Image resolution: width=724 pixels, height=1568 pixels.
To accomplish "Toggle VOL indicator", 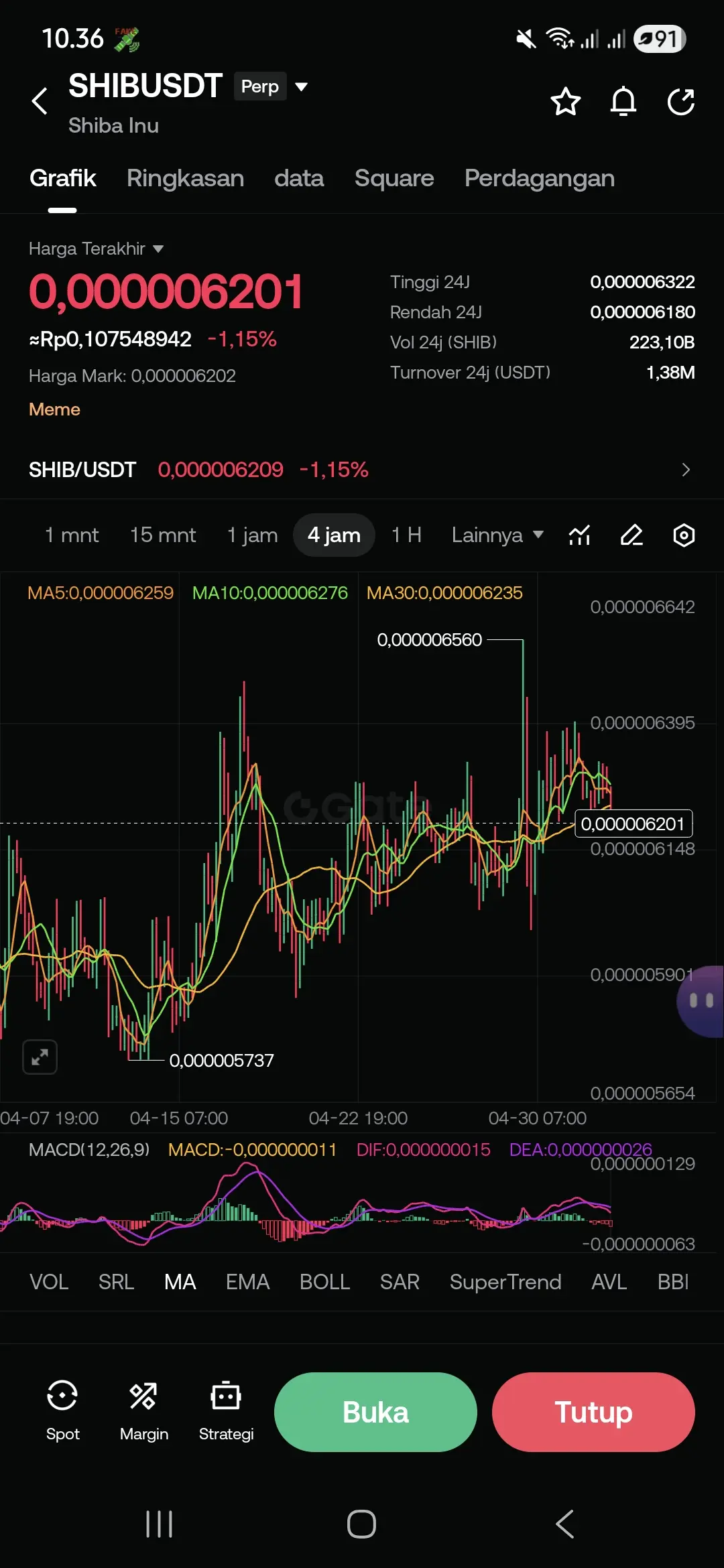I will coord(49,1282).
